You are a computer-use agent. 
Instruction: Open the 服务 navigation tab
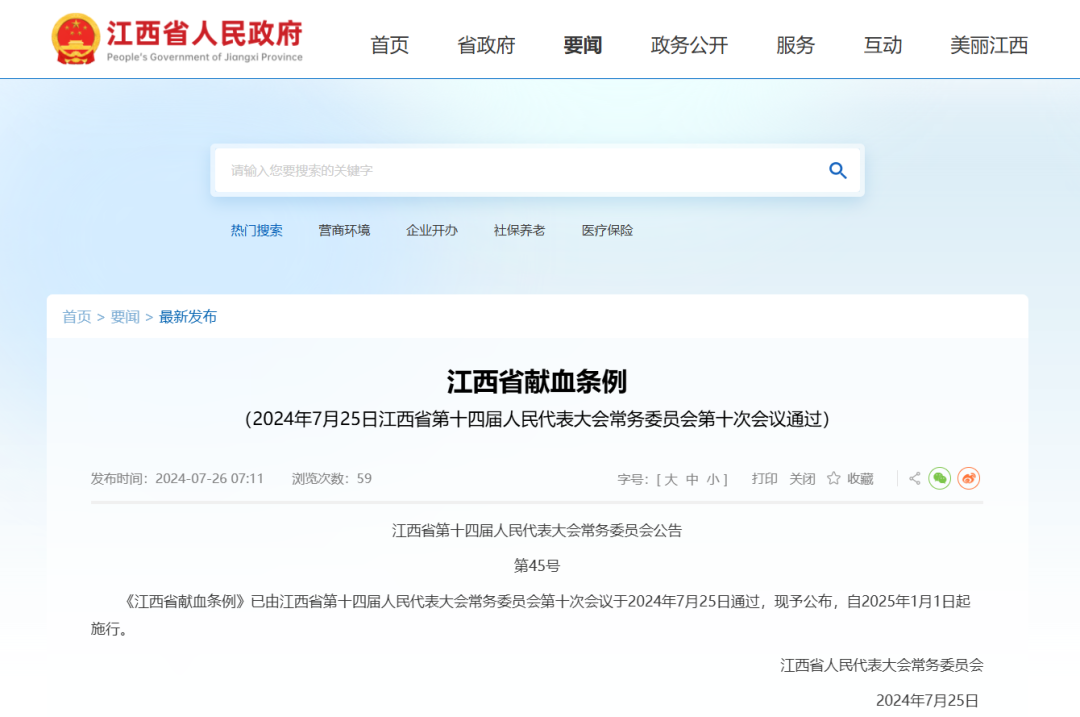(x=795, y=45)
